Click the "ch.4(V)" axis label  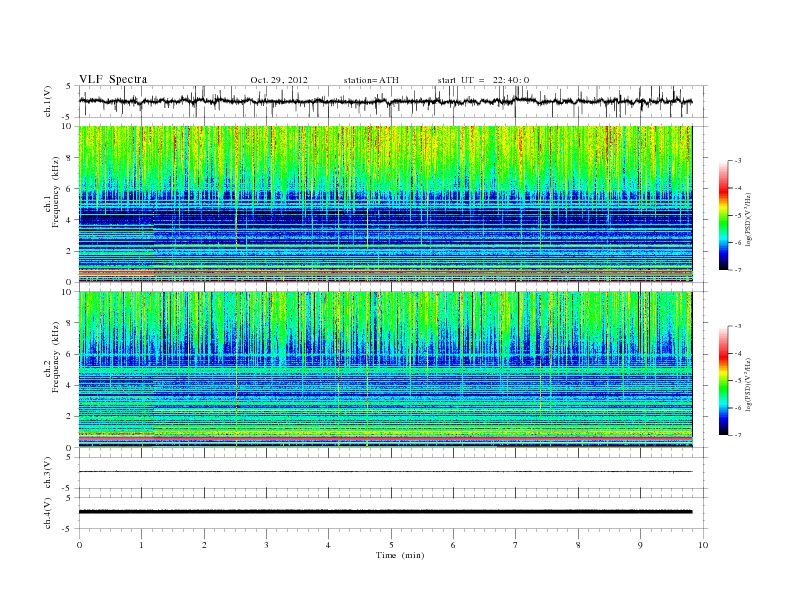(47, 513)
